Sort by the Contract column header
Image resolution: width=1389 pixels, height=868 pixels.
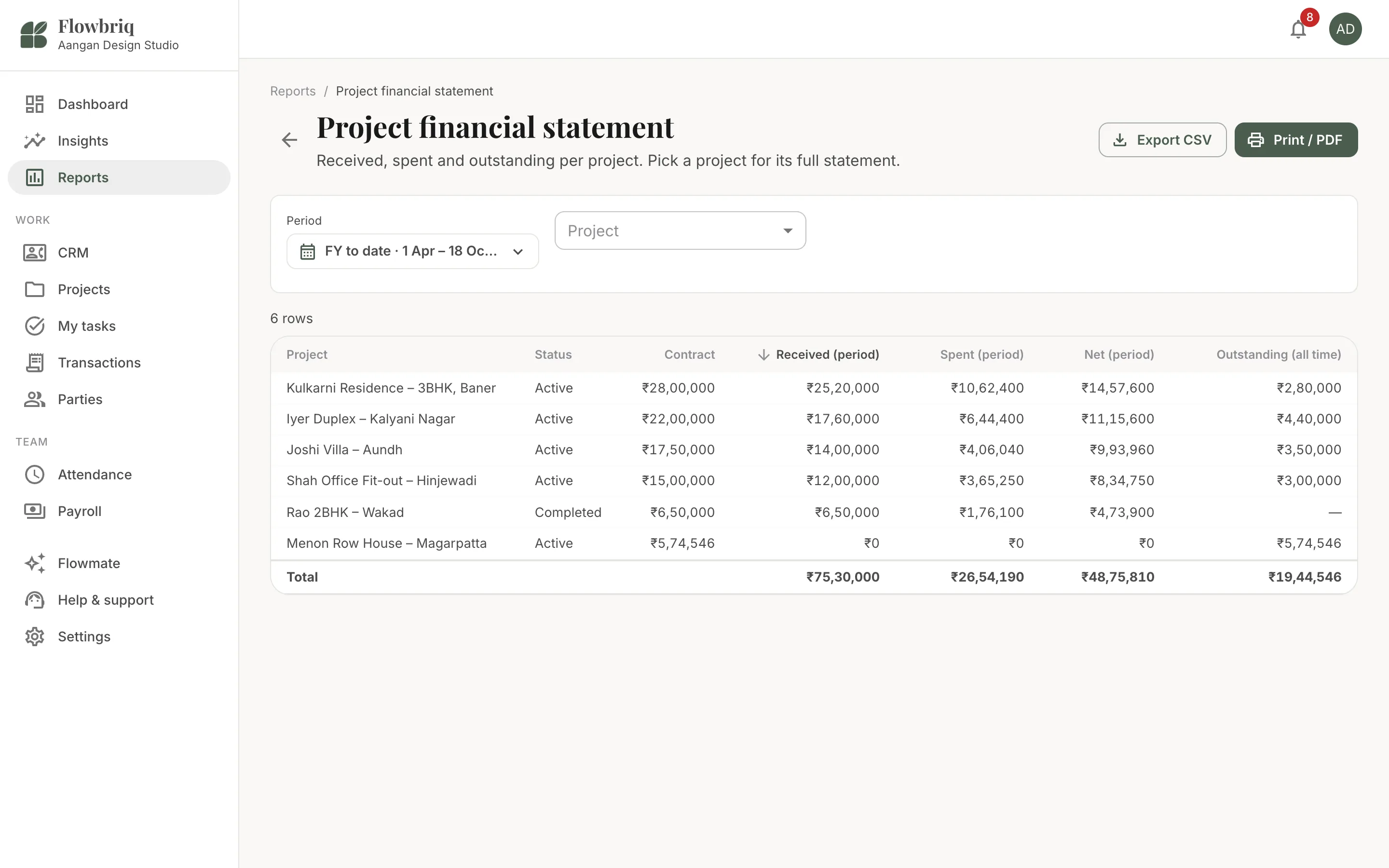[689, 355]
